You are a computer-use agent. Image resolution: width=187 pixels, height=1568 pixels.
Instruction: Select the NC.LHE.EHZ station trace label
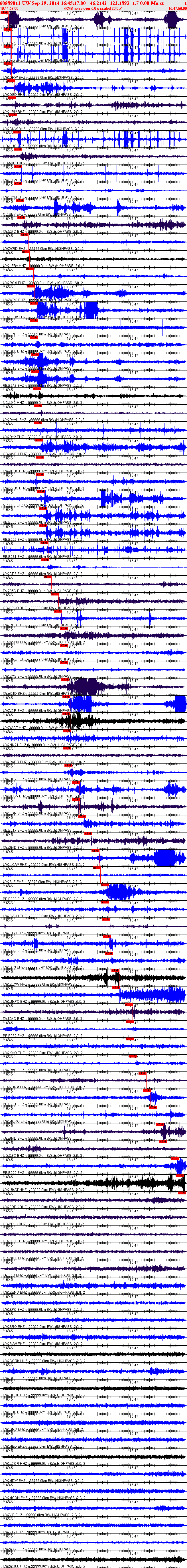point(43,505)
